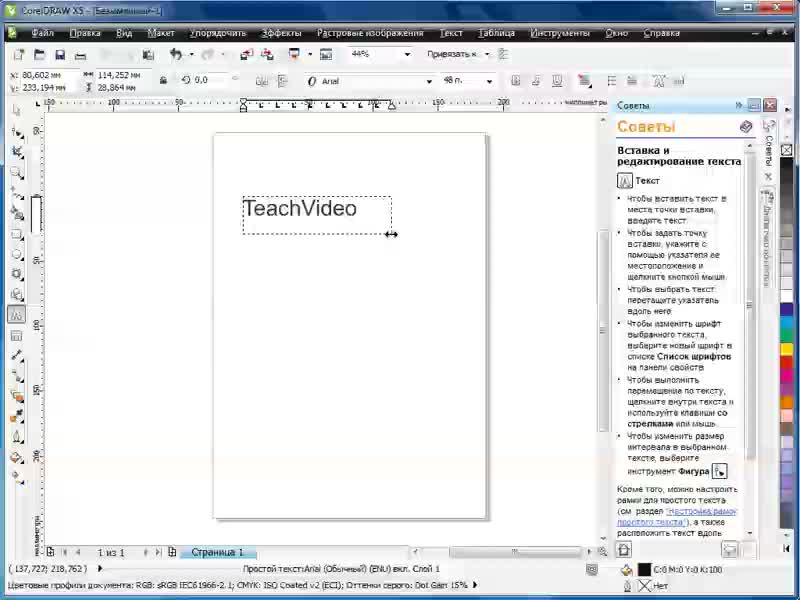Open the 48 п. font size dropdown
This screenshot has width=800, height=600.
[489, 81]
